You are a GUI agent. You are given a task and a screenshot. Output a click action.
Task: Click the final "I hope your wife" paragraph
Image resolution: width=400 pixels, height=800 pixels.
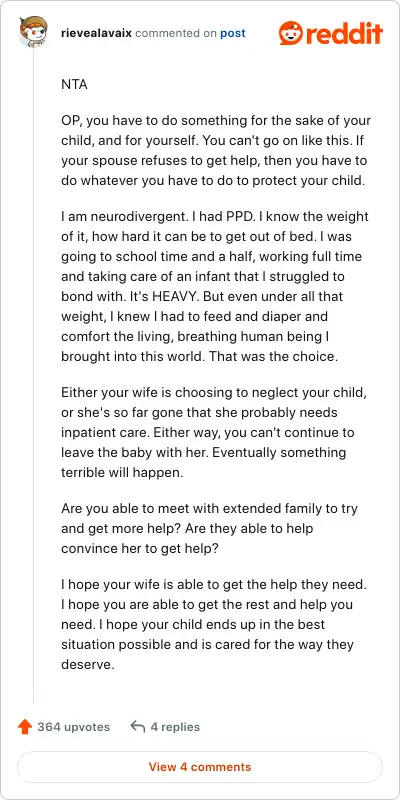pos(214,624)
